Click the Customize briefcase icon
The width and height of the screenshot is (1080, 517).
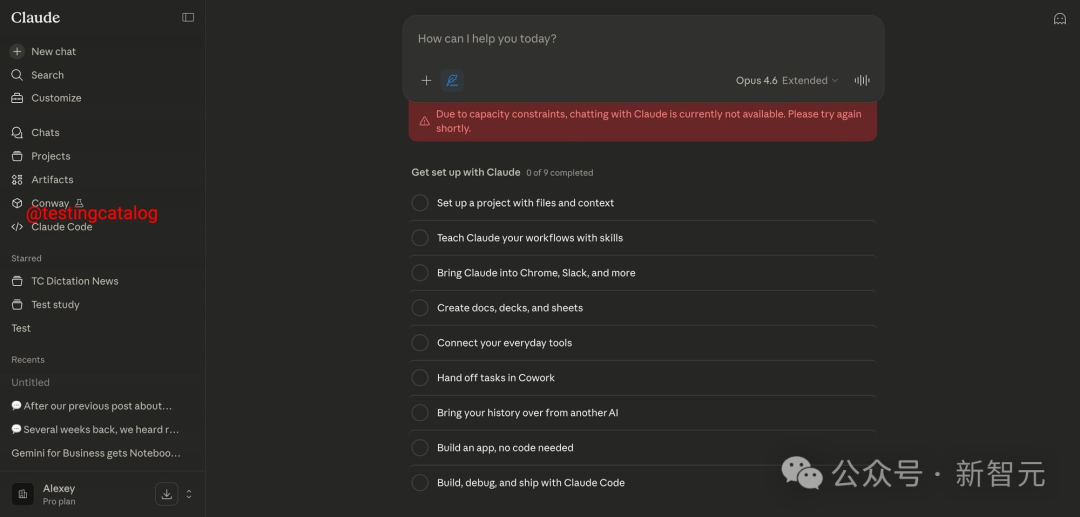coord(17,98)
